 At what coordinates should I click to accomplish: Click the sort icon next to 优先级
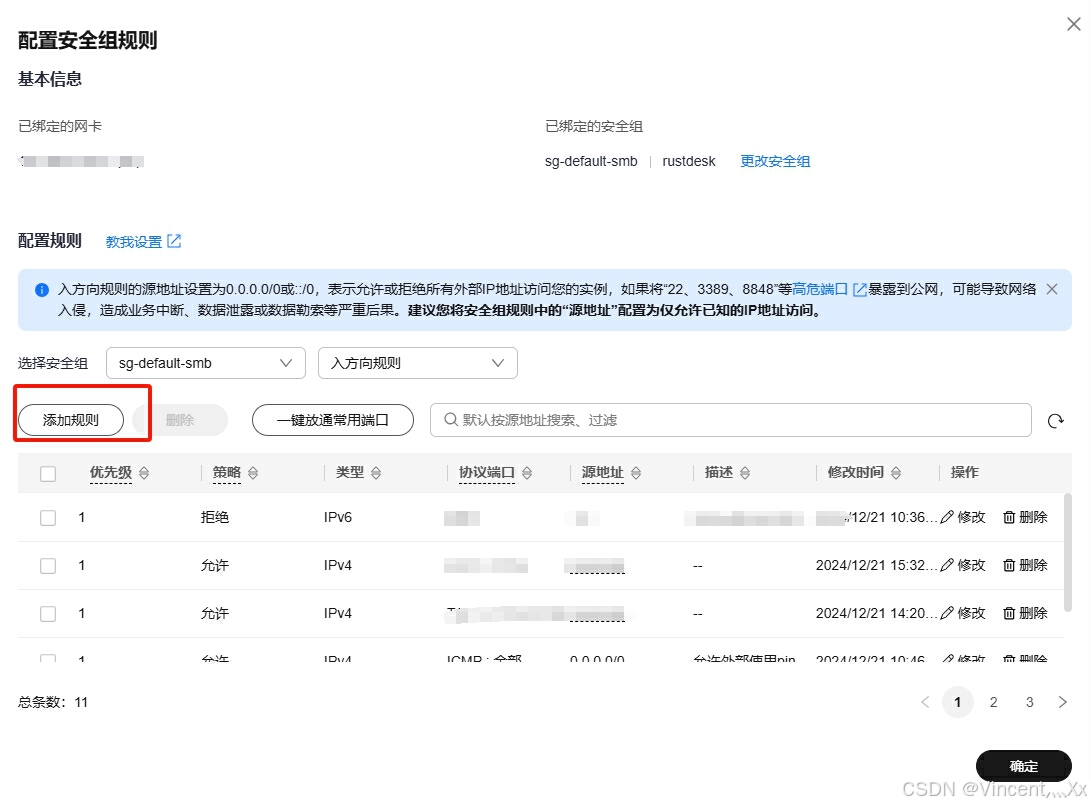pyautogui.click(x=143, y=473)
